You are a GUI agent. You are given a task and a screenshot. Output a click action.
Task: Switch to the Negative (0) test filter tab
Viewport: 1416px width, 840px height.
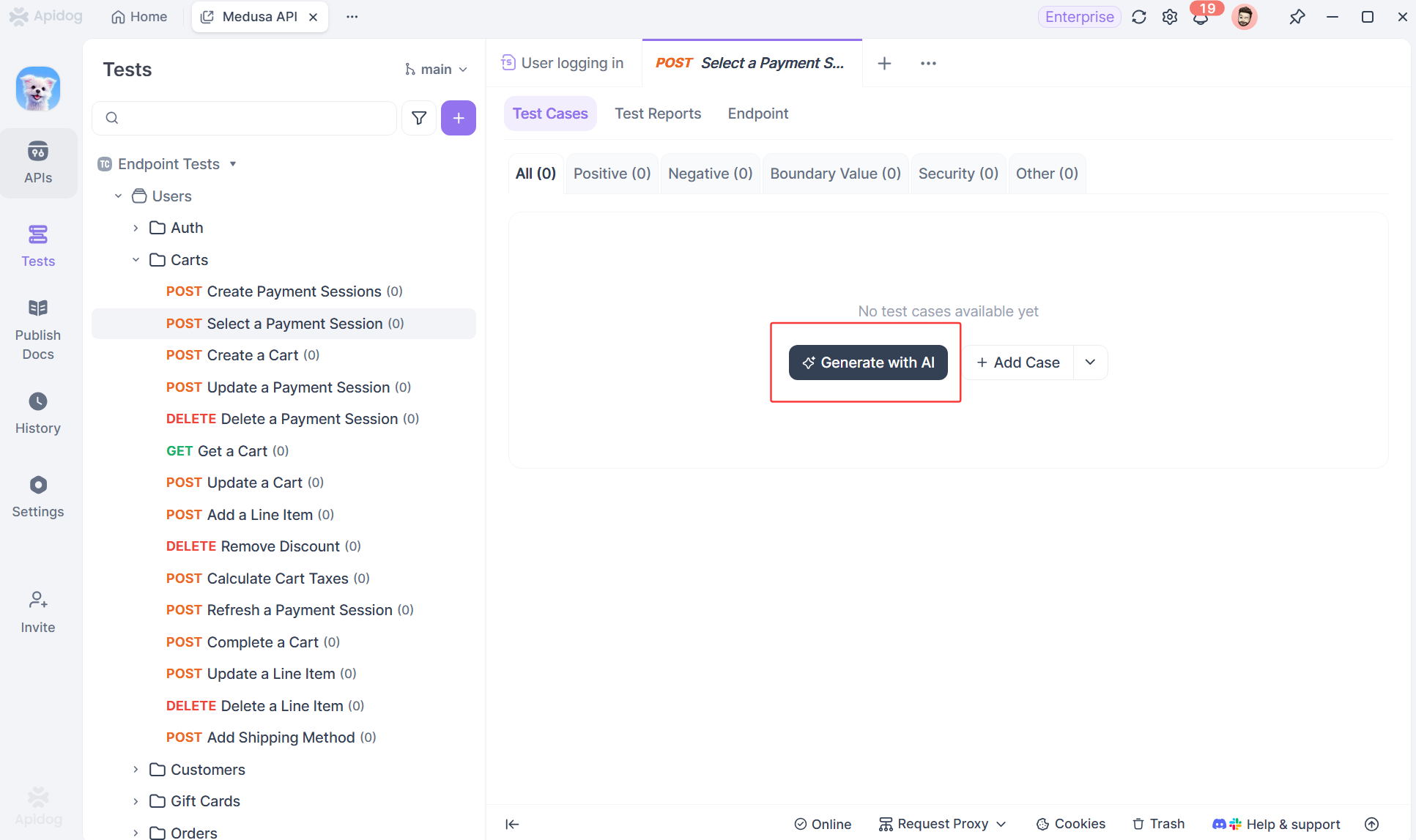pos(709,174)
